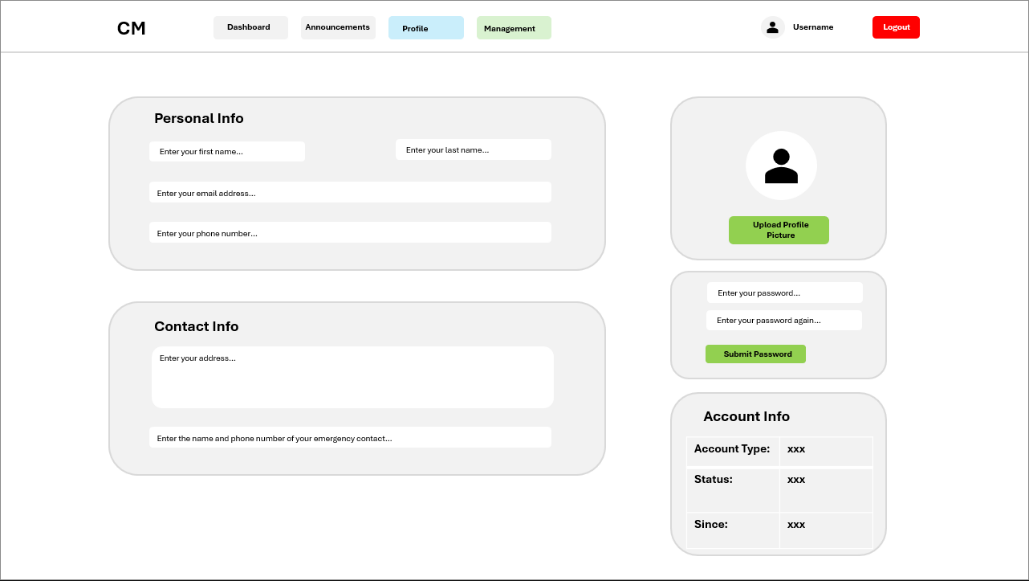Viewport: 1029px width, 581px height.
Task: Click into the phone number field
Action: tap(350, 233)
